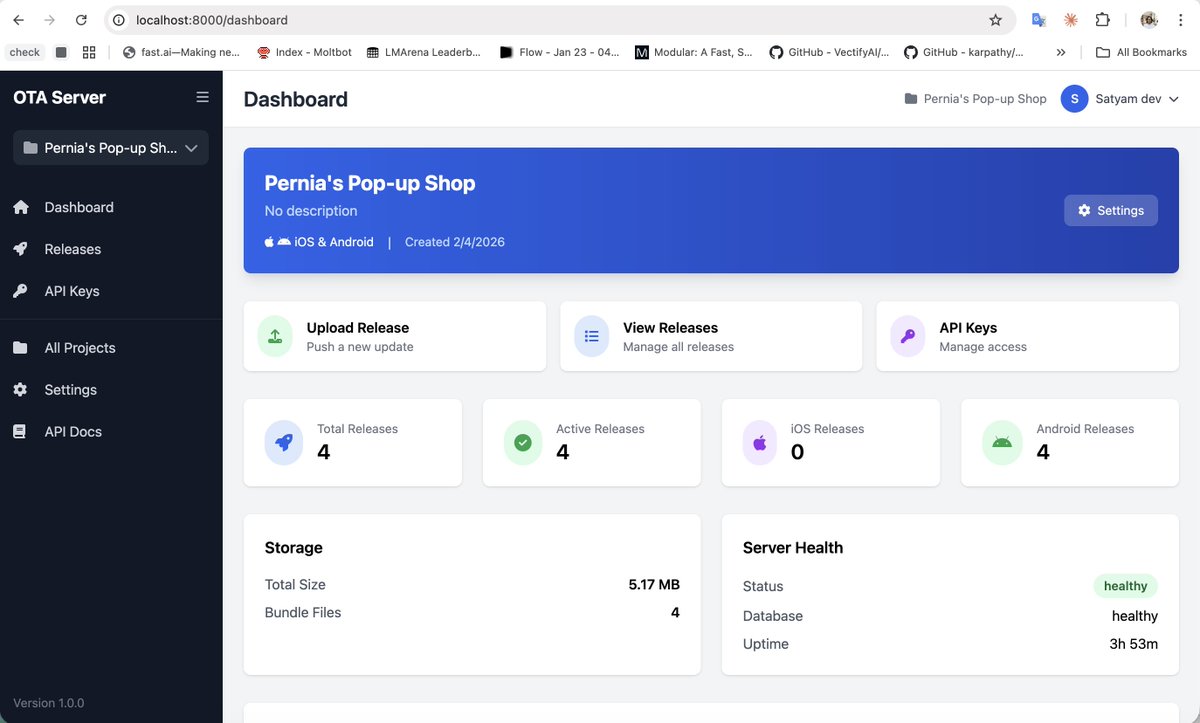Screen dimensions: 1200x723
Task: Reload the page in the browser
Action: click(81, 20)
